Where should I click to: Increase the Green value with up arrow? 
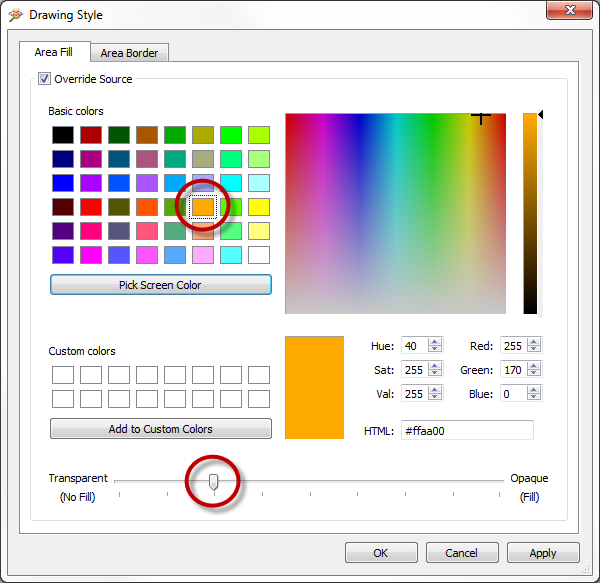click(534, 366)
